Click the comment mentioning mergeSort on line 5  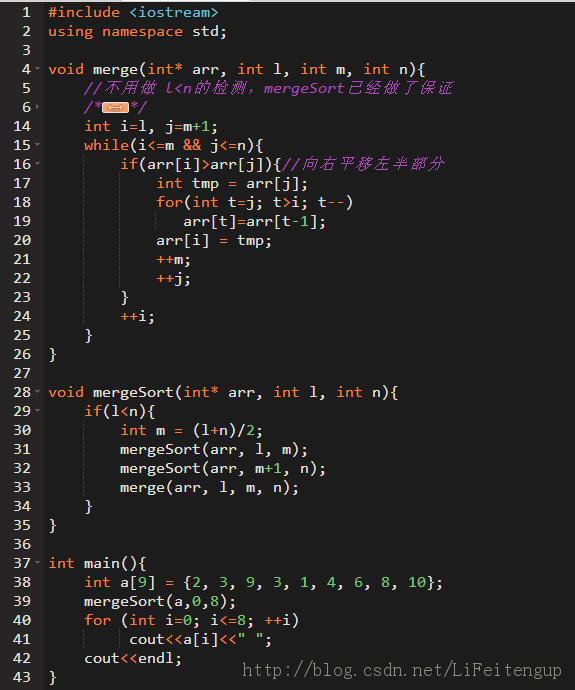pyautogui.click(x=268, y=88)
